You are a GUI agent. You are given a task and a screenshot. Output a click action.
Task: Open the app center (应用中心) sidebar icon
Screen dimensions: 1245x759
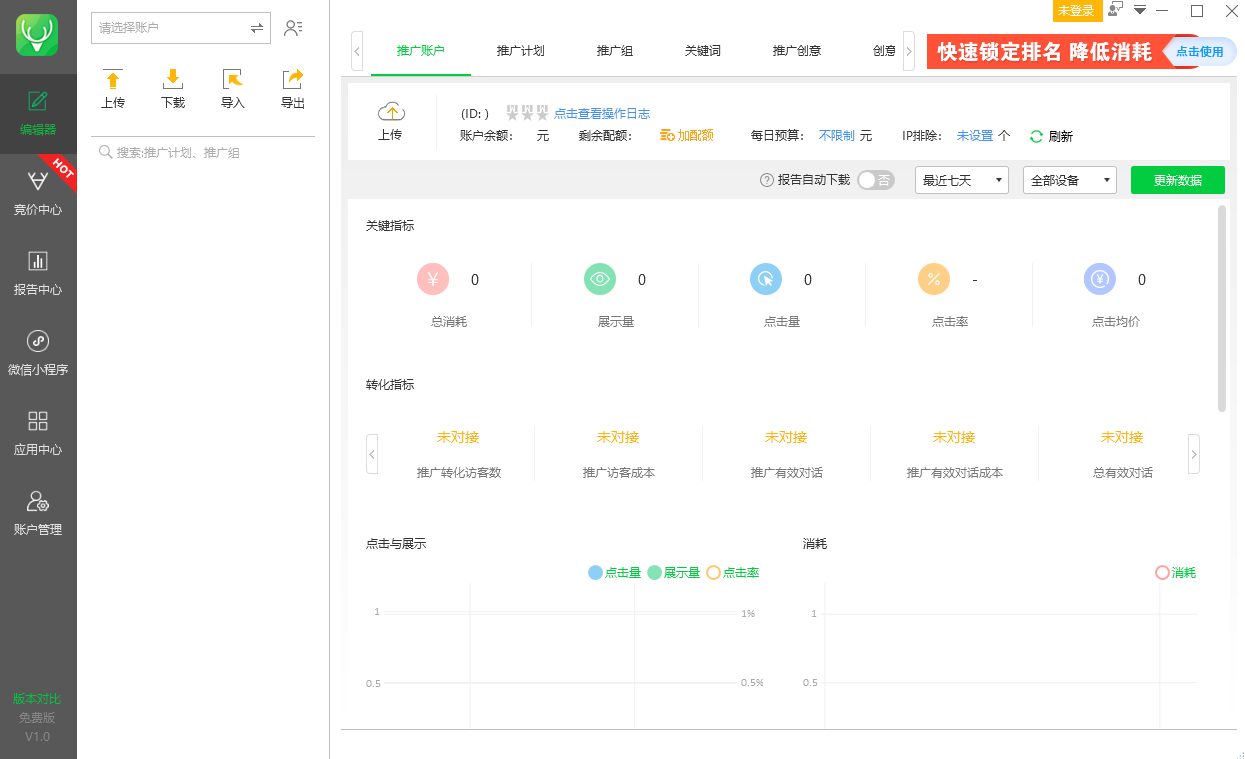(x=38, y=421)
